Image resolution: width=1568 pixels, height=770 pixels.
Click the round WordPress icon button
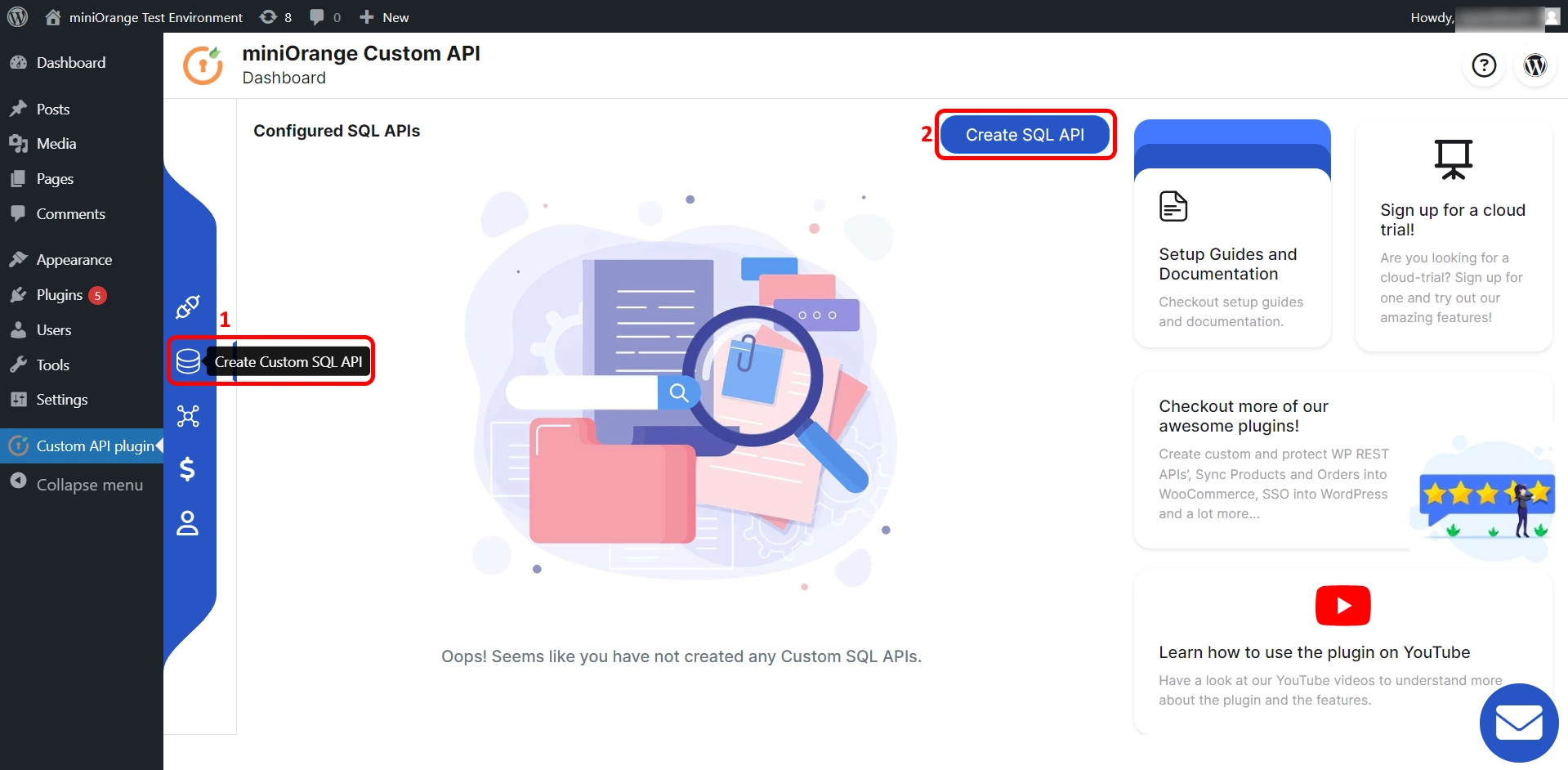click(1535, 65)
